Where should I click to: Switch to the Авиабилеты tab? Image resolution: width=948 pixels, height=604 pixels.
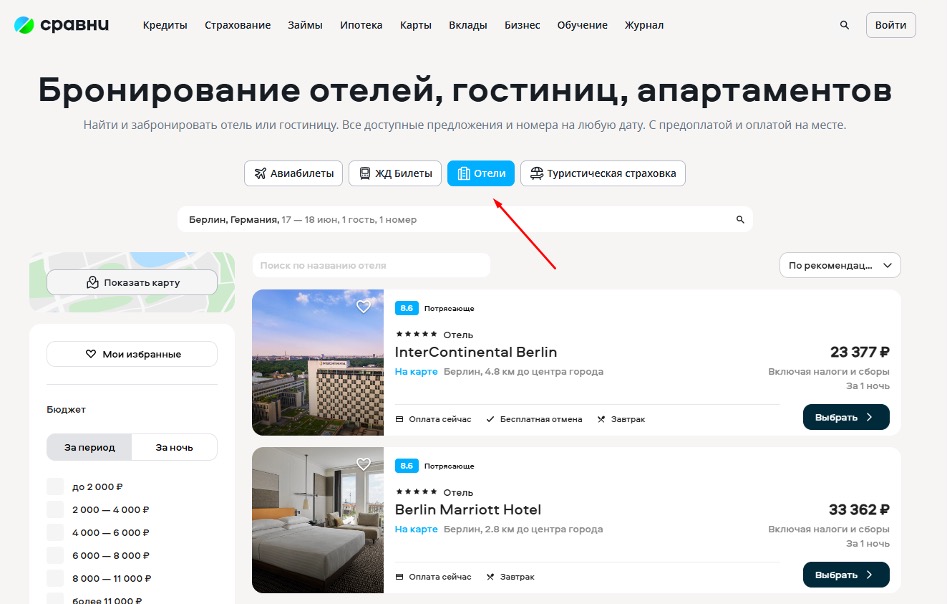(293, 174)
